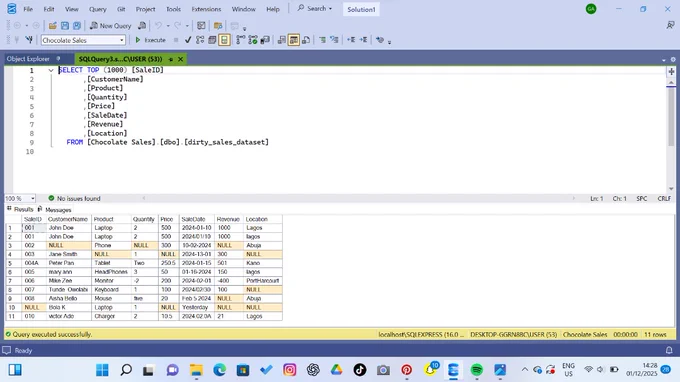The width and height of the screenshot is (680, 382).
Task: Display the estimated execution plan
Action: click(x=200, y=40)
